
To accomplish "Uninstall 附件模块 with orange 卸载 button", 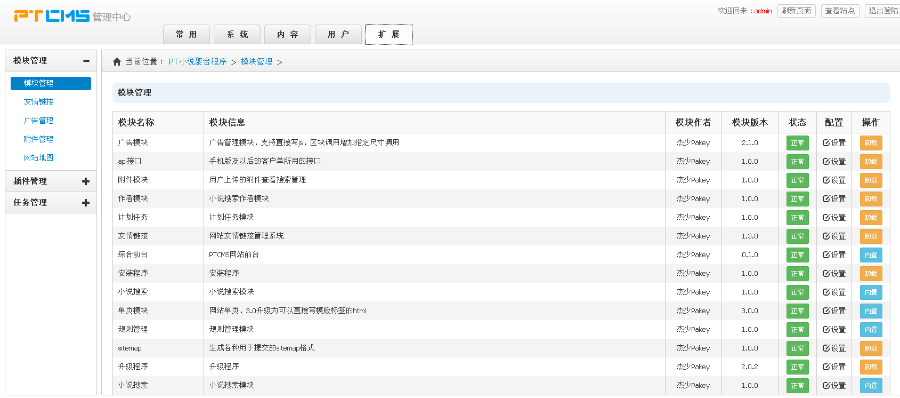I will pyautogui.click(x=871, y=180).
